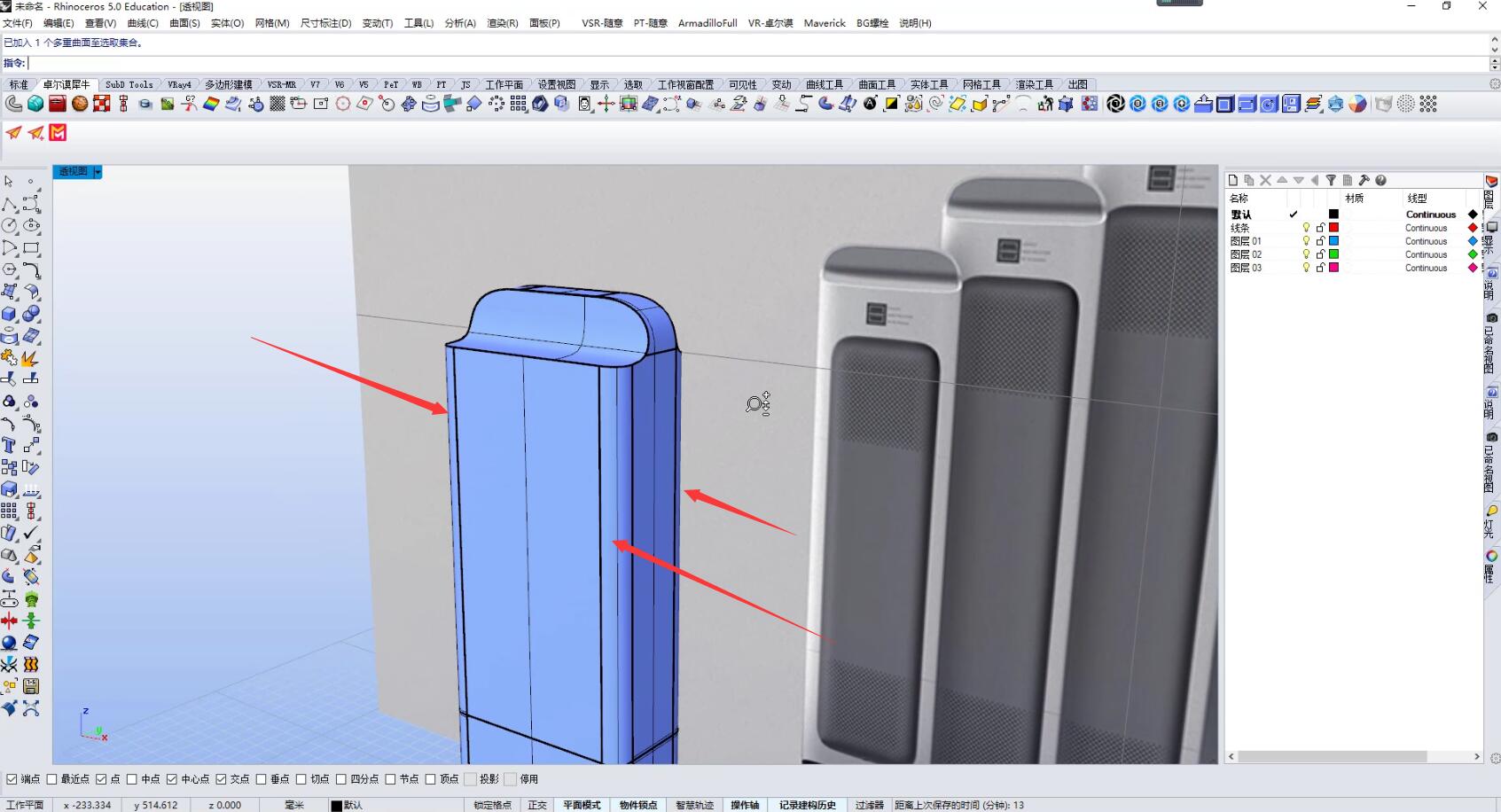Click the rainbow surface analysis icon
The height and width of the screenshot is (812, 1501).
(x=211, y=104)
